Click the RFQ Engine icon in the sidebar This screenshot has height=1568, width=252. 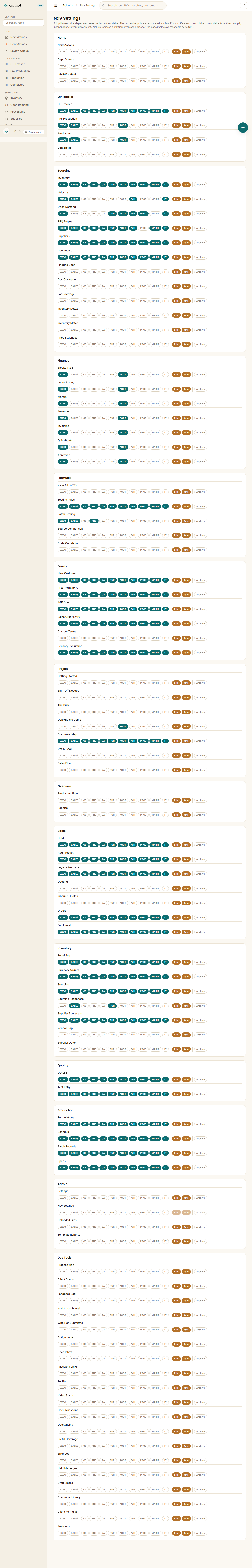(x=7, y=112)
